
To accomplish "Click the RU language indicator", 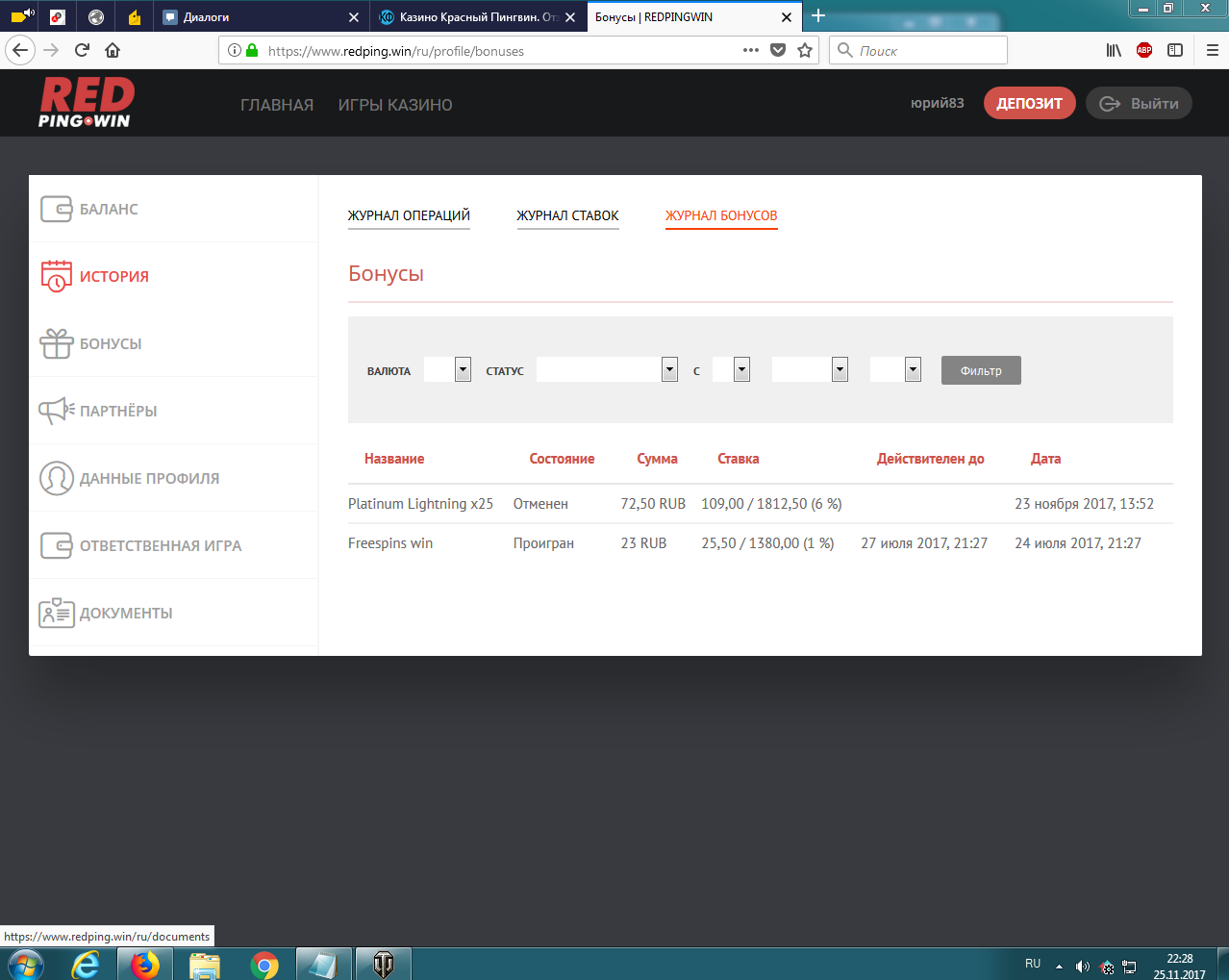I will tap(1033, 964).
